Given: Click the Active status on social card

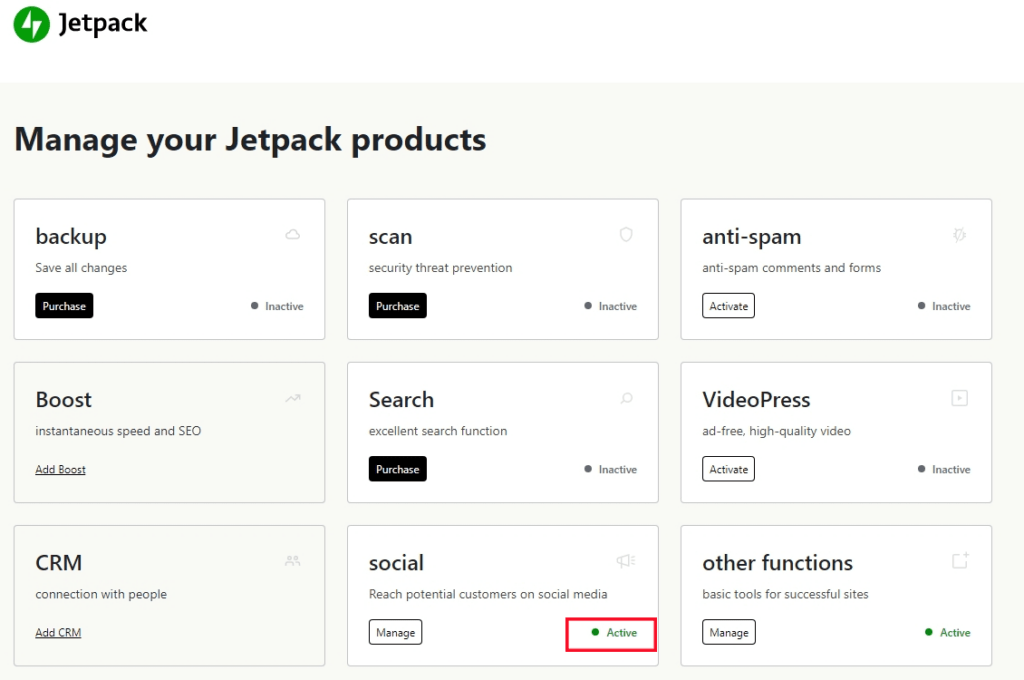Looking at the screenshot, I should [x=614, y=632].
